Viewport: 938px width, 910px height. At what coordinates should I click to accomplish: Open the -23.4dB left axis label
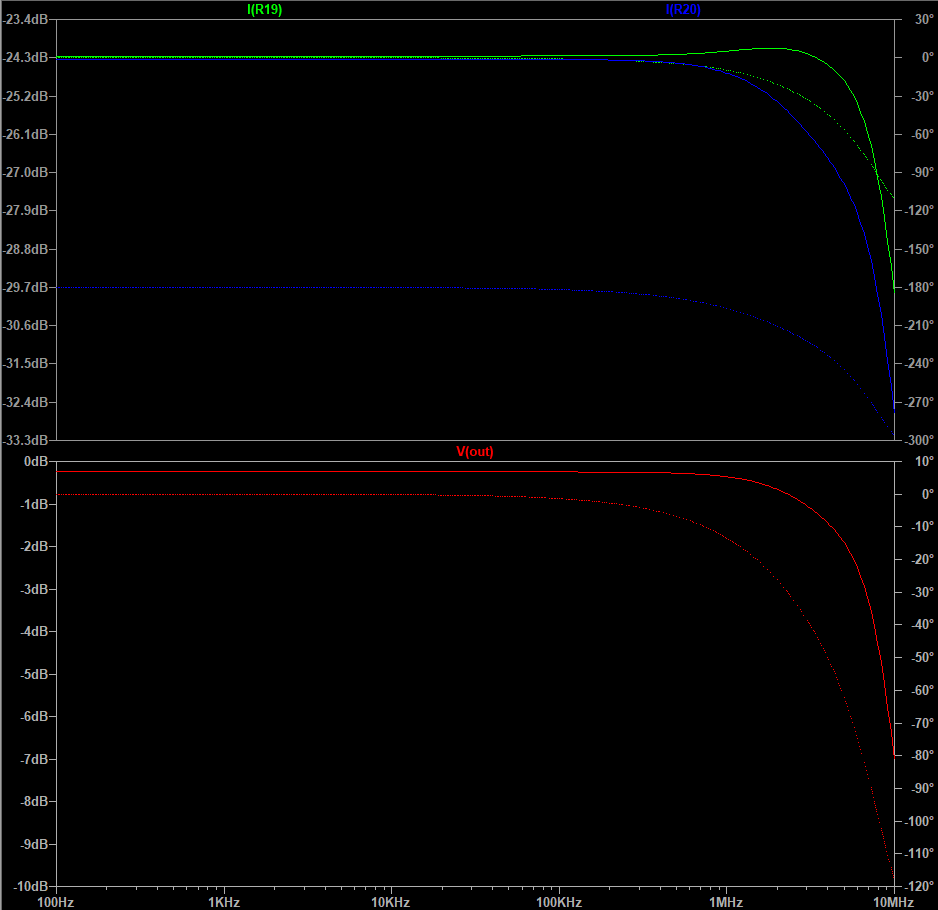25,20
